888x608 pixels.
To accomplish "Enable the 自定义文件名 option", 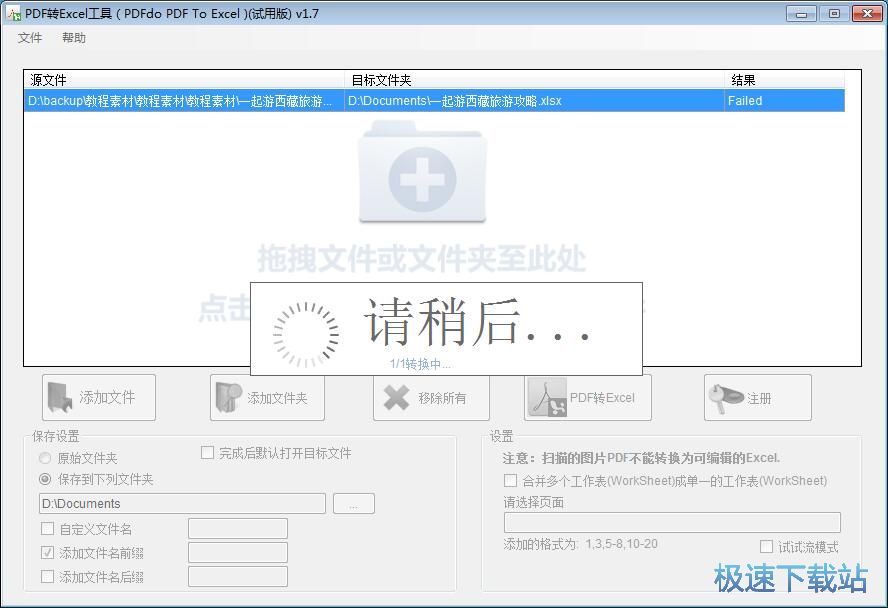I will point(45,528).
